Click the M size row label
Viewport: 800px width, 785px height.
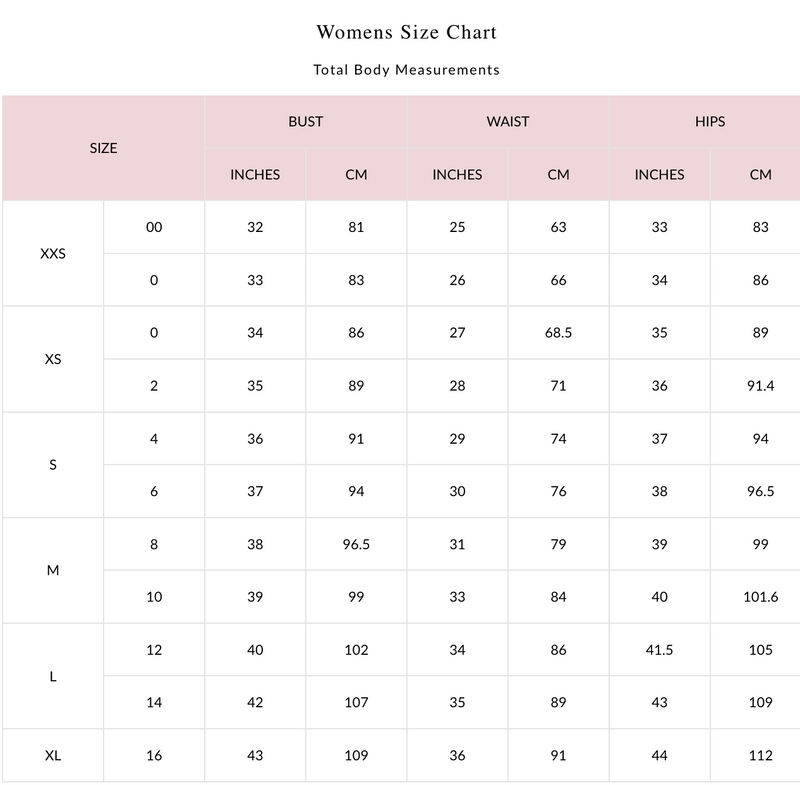tap(53, 570)
